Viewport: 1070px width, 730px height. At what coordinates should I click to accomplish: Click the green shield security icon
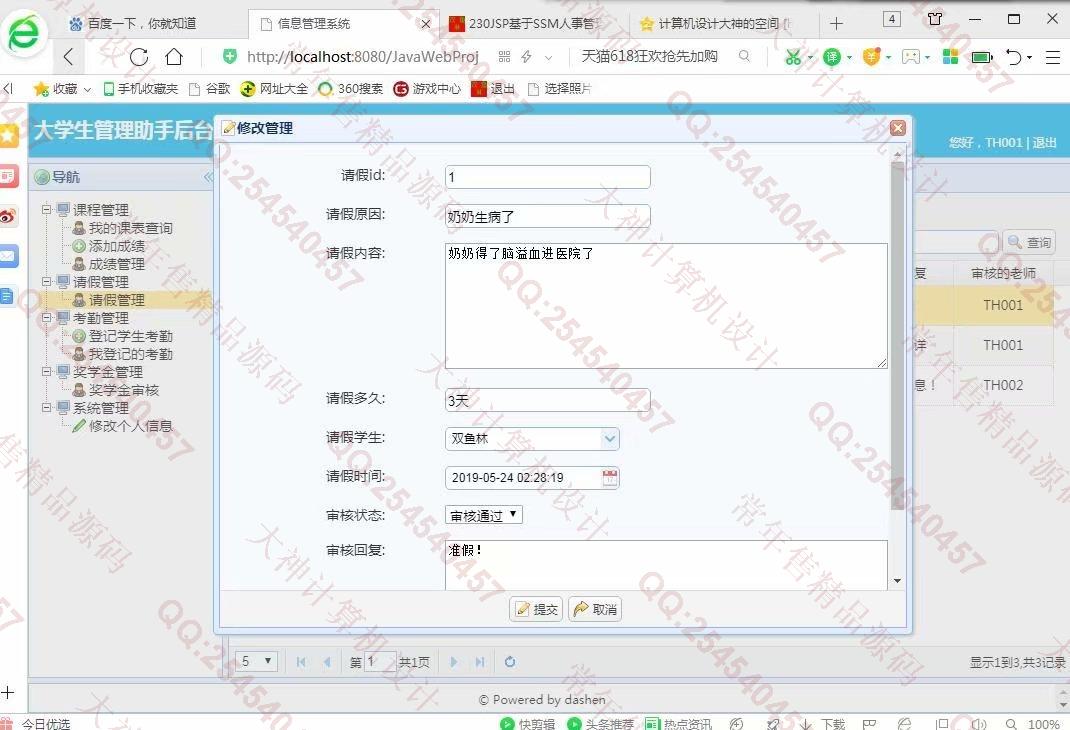(x=230, y=57)
